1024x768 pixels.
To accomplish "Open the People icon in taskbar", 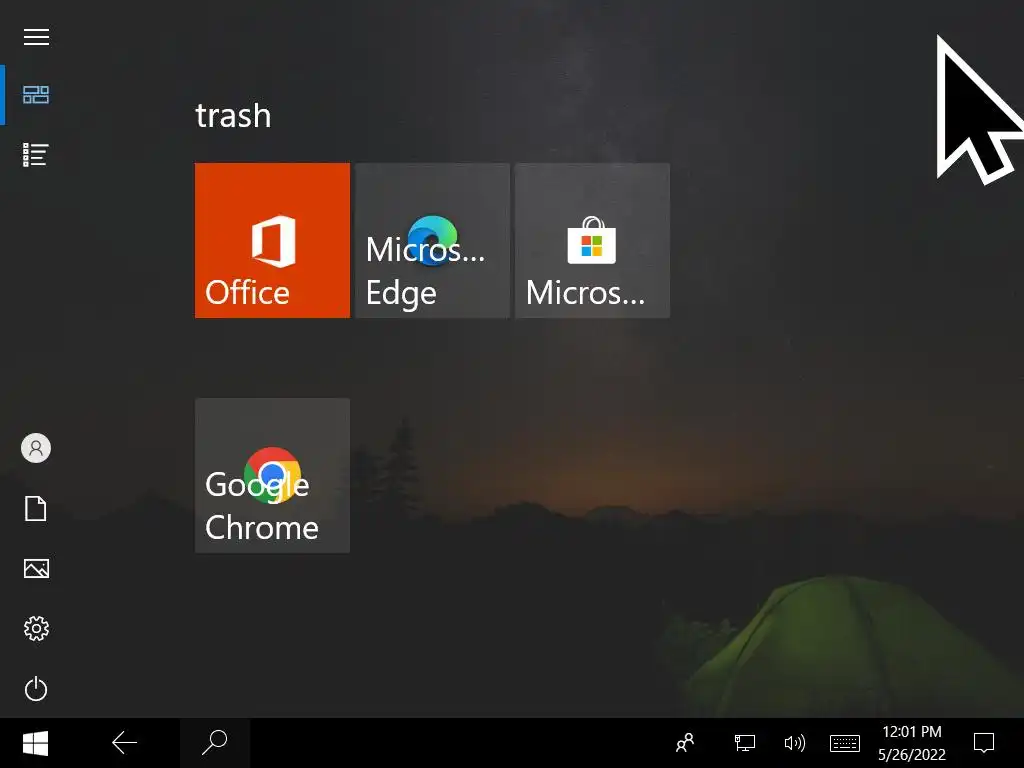I will [x=685, y=743].
